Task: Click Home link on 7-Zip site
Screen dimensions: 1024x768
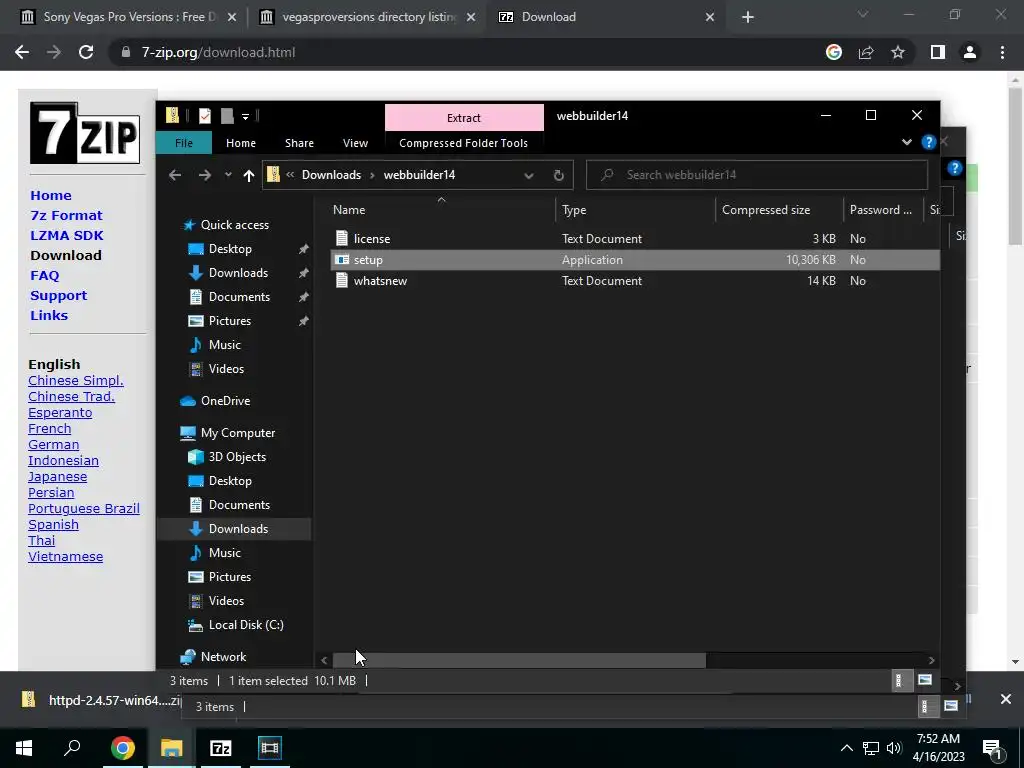Action: tap(51, 195)
